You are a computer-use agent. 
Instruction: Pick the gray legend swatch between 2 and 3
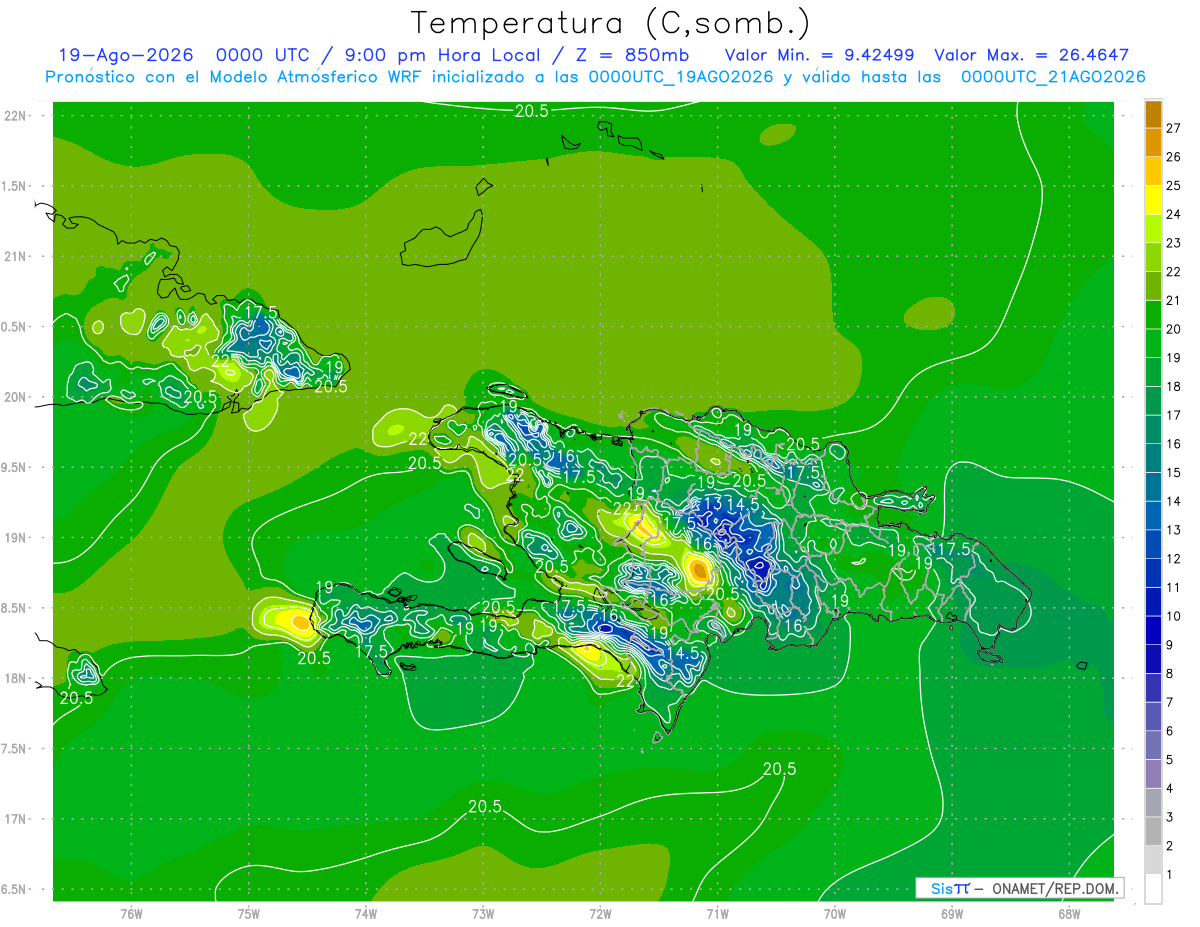1153,831
